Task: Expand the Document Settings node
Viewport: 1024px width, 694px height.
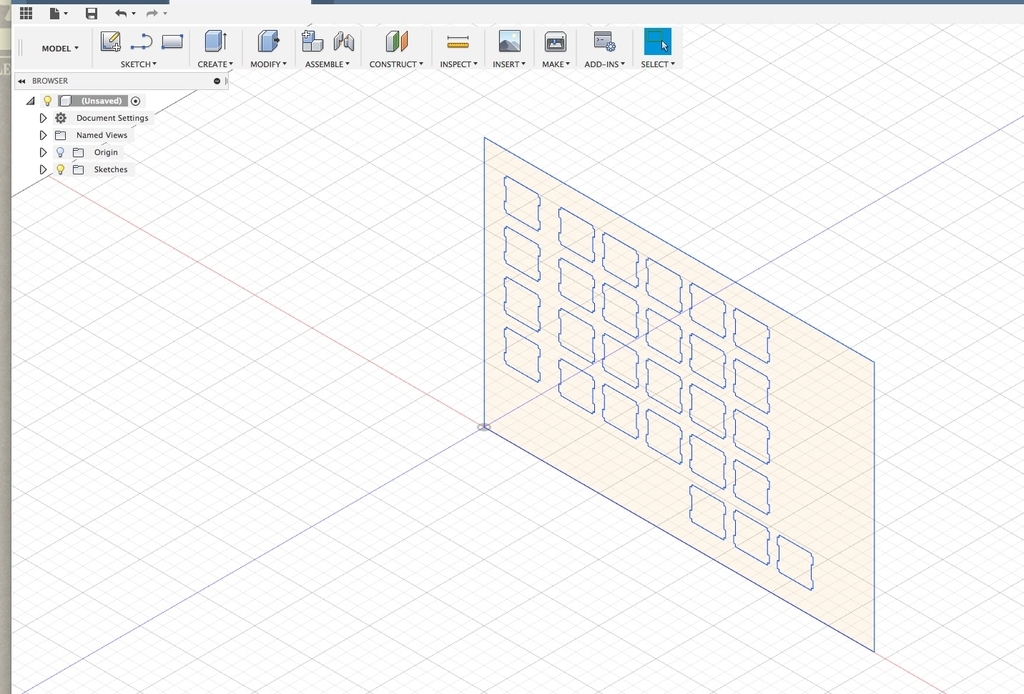Action: 43,118
